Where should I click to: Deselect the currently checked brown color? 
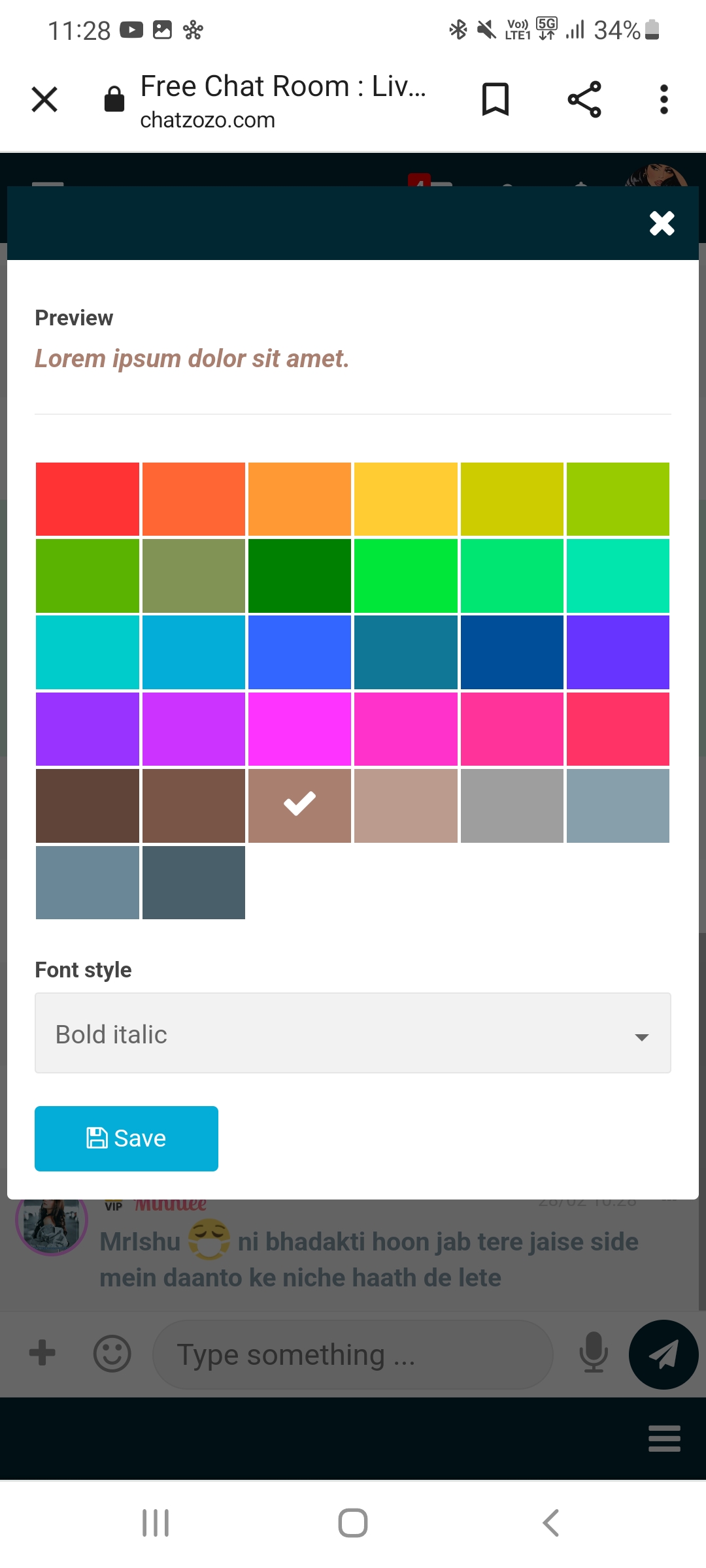[x=299, y=806]
